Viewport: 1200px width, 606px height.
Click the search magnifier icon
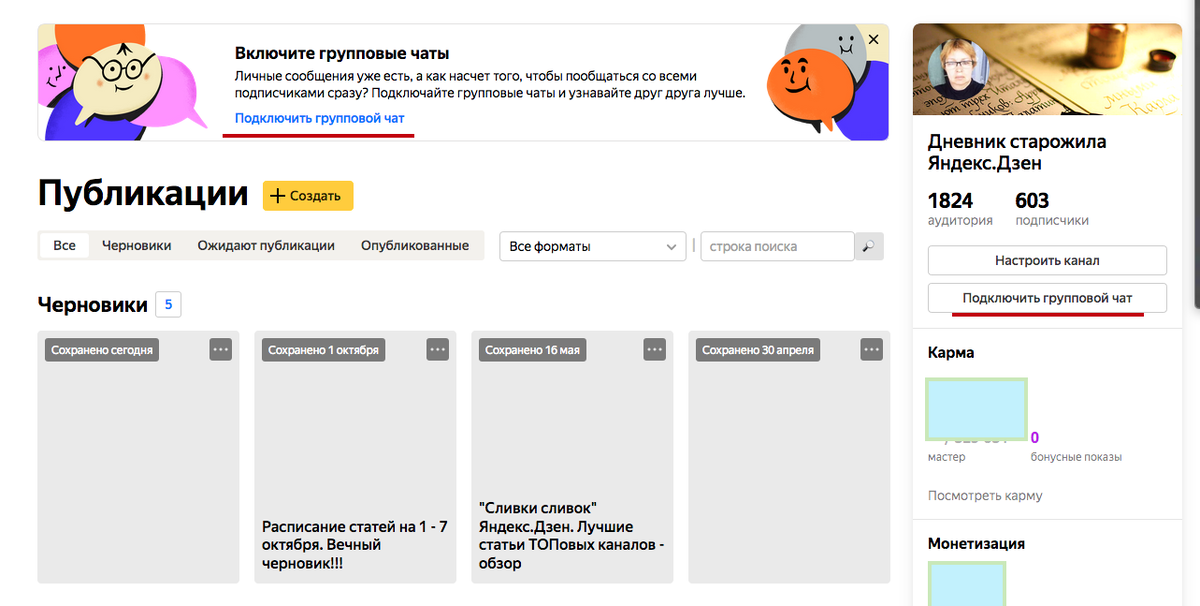coord(869,246)
